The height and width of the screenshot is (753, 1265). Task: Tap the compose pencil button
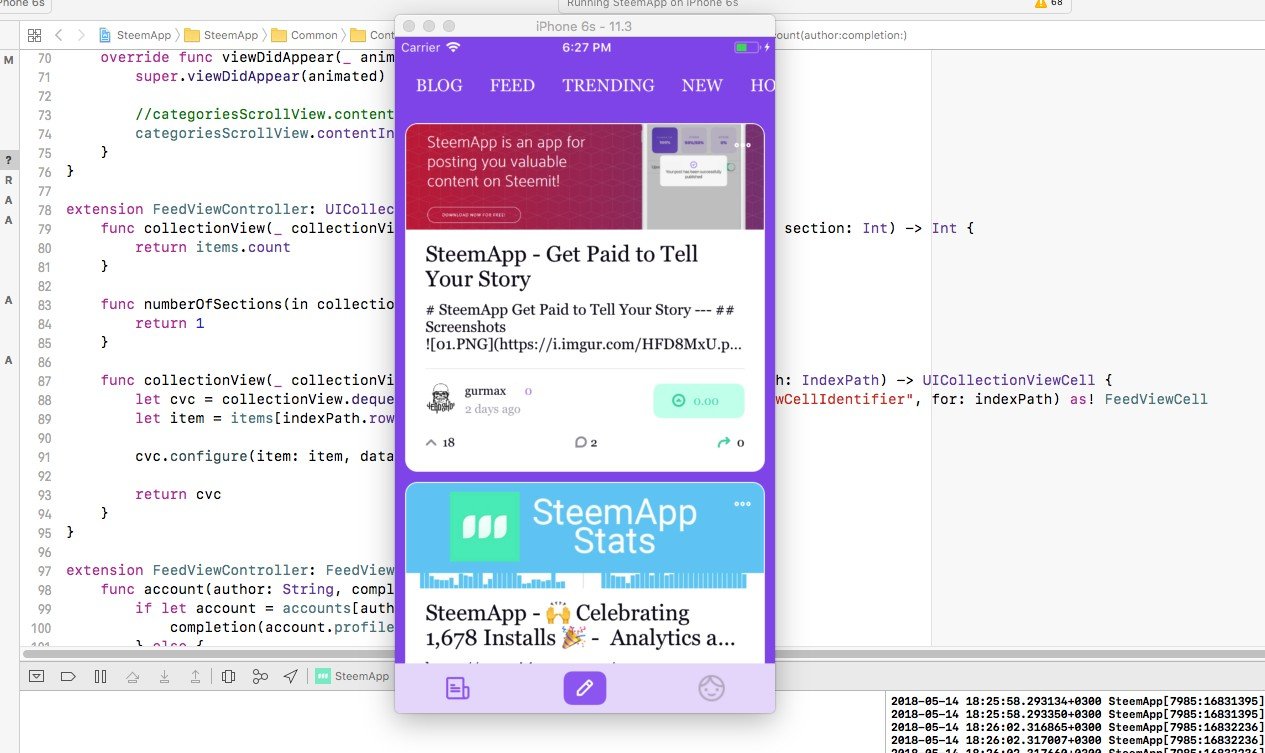[x=585, y=688]
